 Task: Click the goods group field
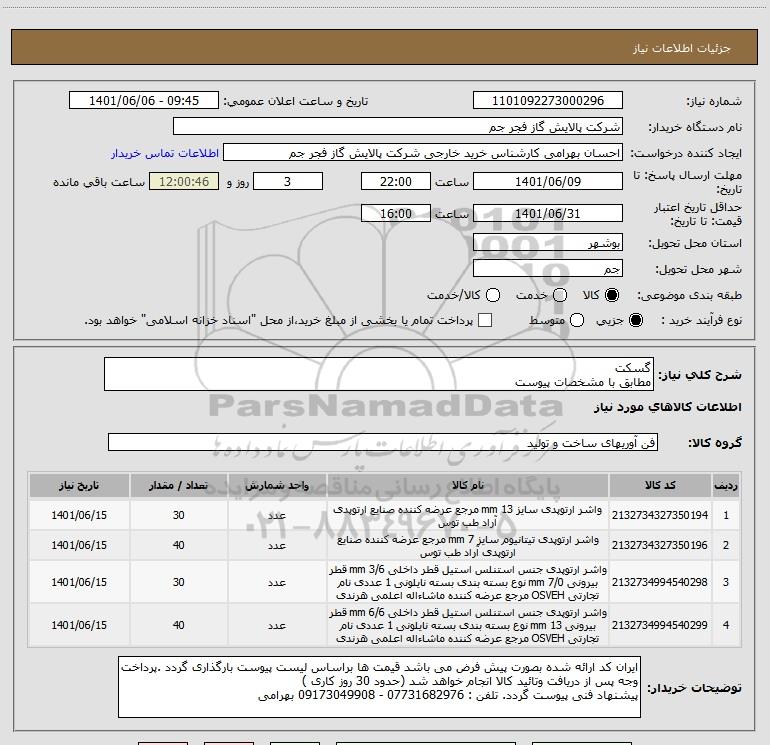tap(383, 442)
